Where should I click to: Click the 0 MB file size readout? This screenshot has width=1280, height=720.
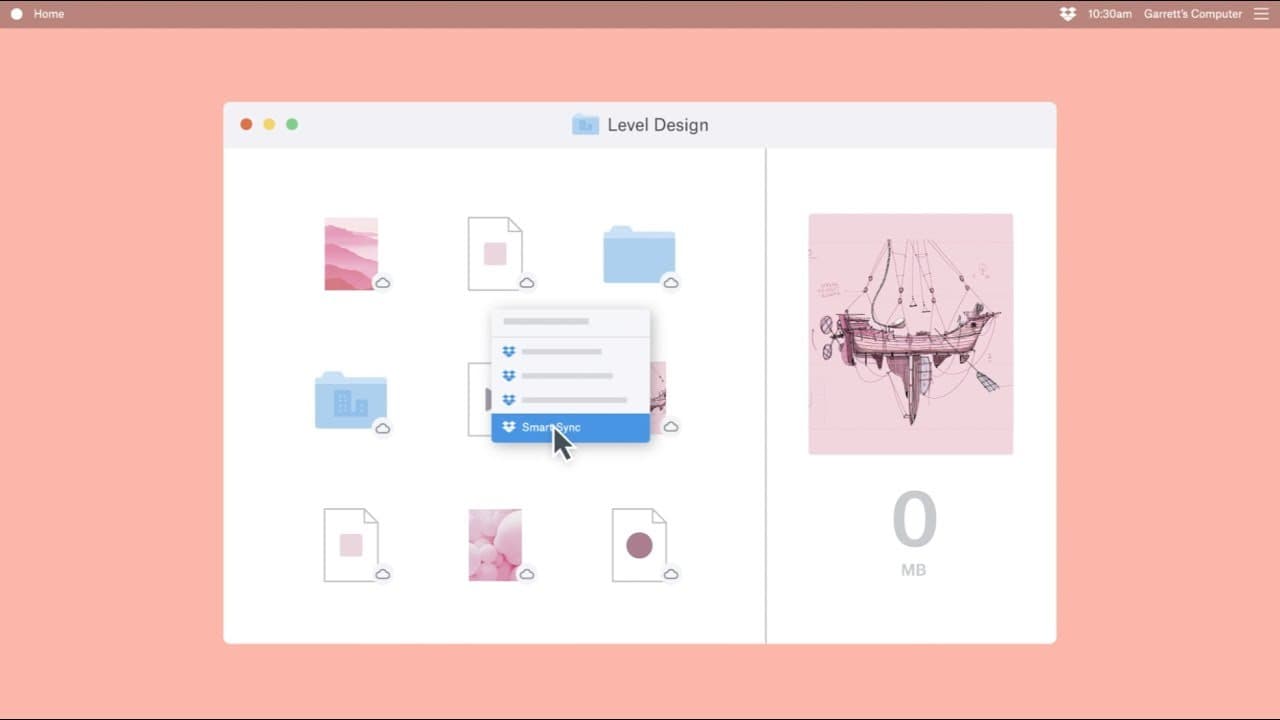click(914, 533)
